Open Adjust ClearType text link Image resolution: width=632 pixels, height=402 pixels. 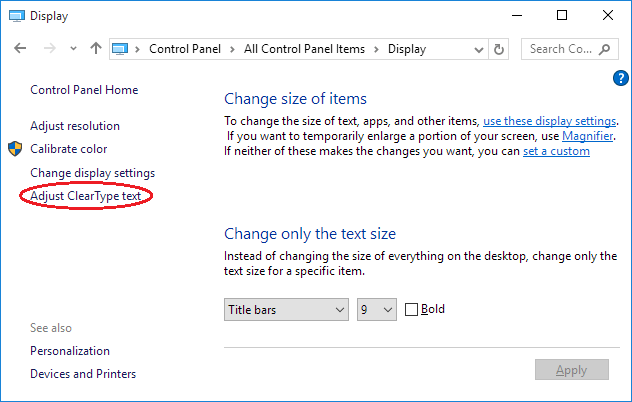[x=85, y=196]
